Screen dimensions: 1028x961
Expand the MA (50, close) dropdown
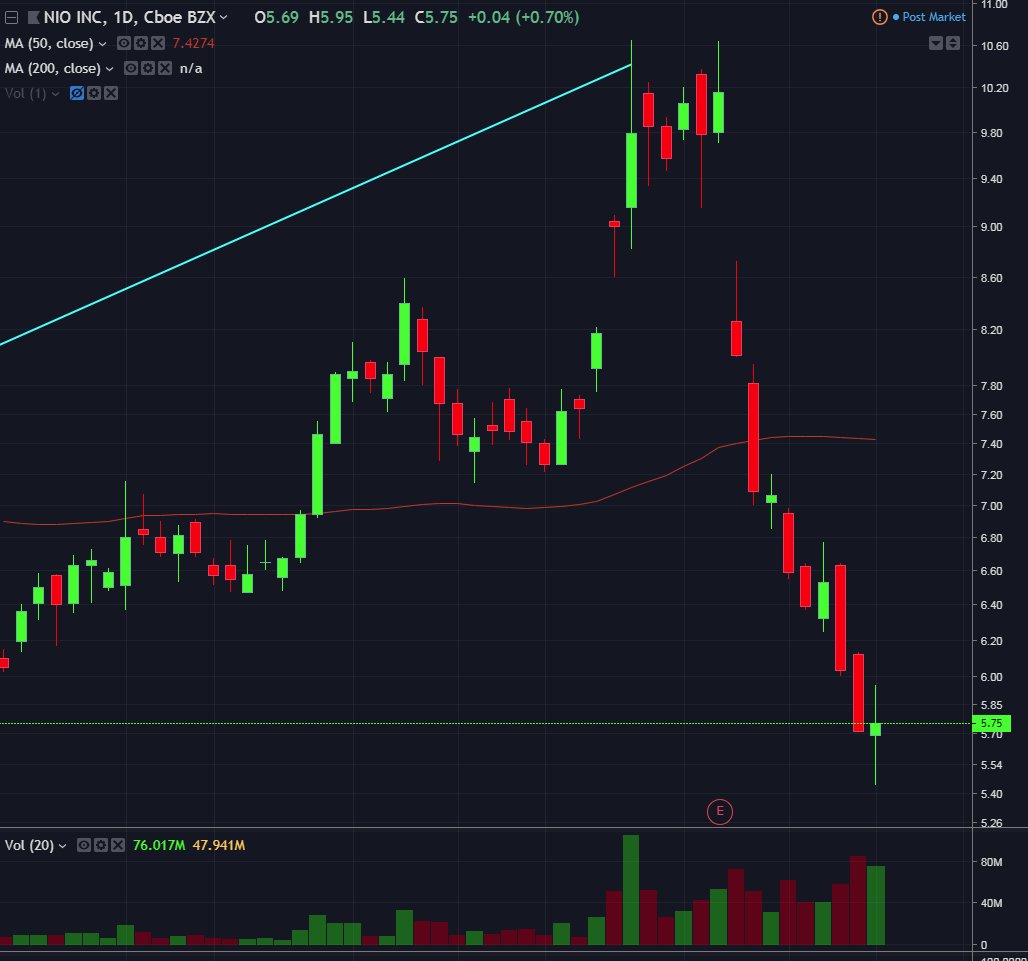coord(102,44)
